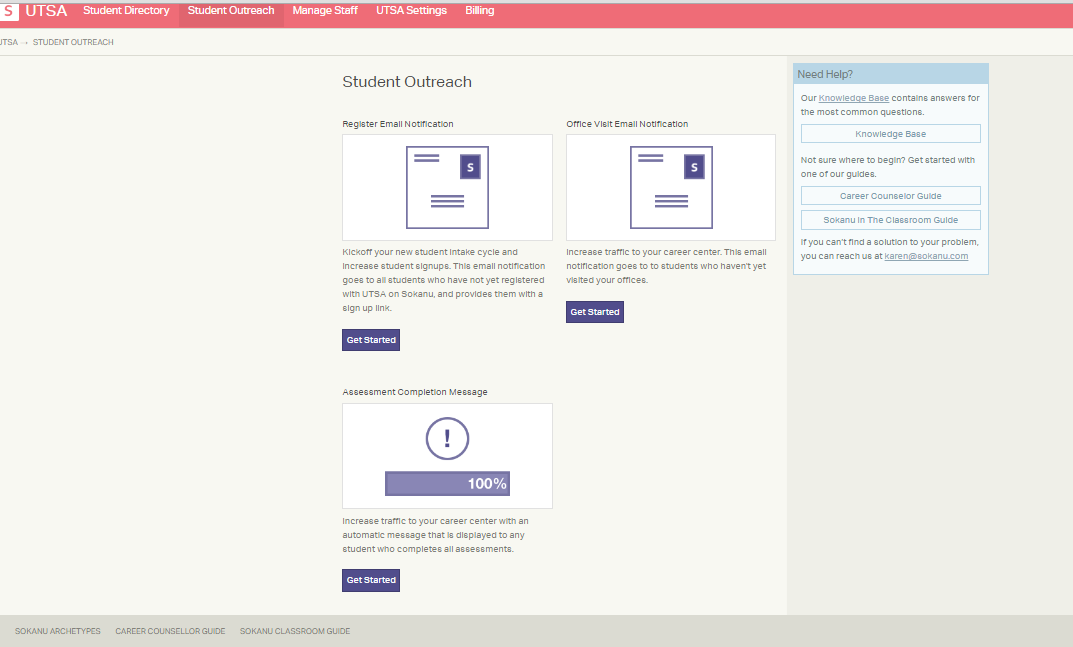Follow the underlined Knowledge Base text link
The width and height of the screenshot is (1073, 647).
(x=853, y=98)
